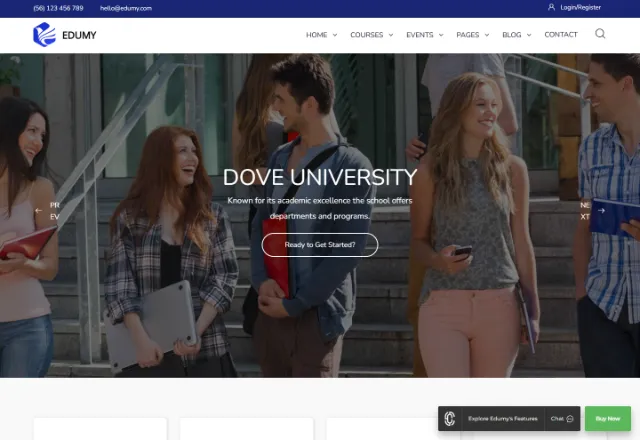Open the search magnifier icon
Screen dimensions: 640x440
pos(600,33)
